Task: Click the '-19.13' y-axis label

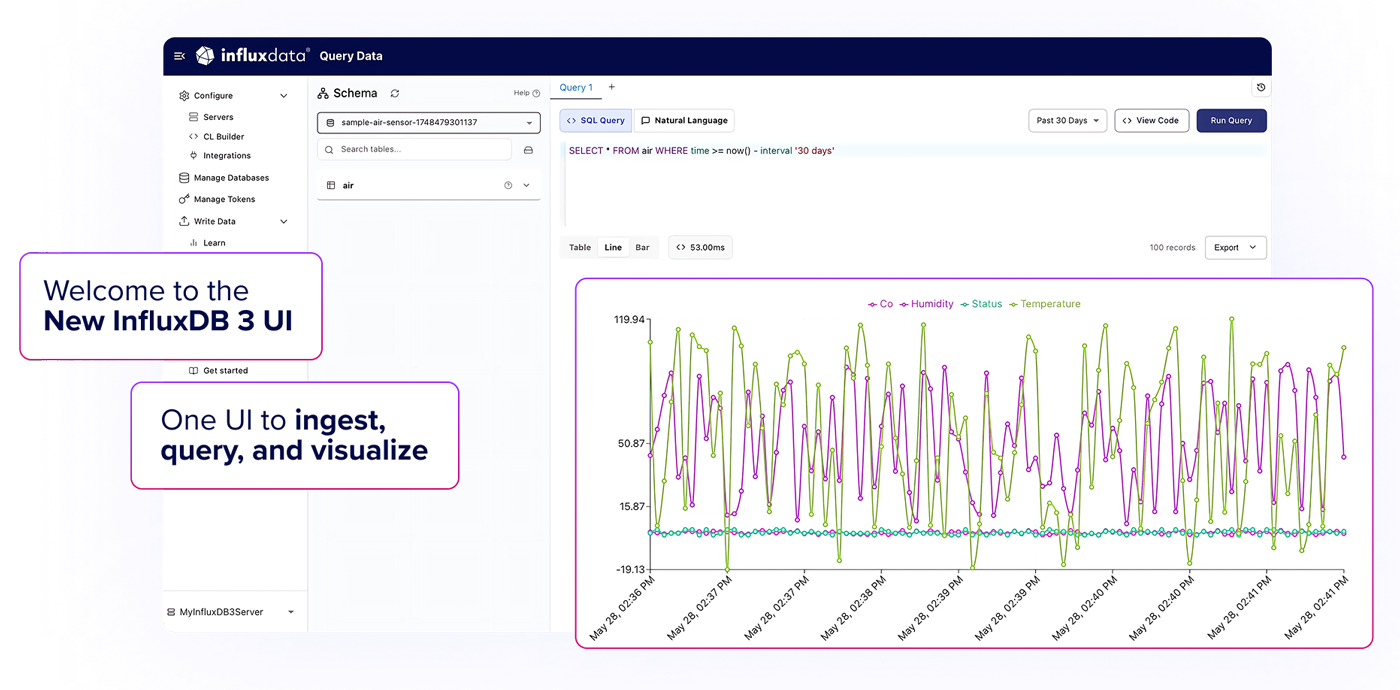Action: [x=630, y=570]
